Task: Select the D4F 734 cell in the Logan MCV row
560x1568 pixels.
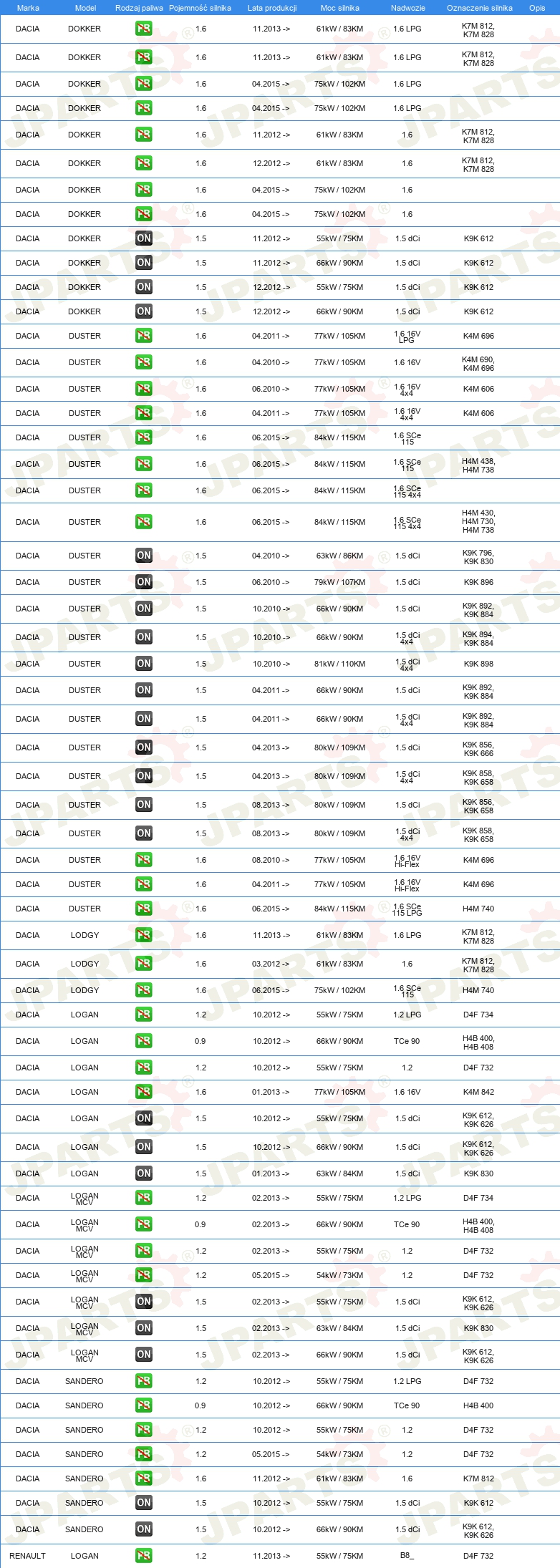Action: click(x=478, y=1198)
